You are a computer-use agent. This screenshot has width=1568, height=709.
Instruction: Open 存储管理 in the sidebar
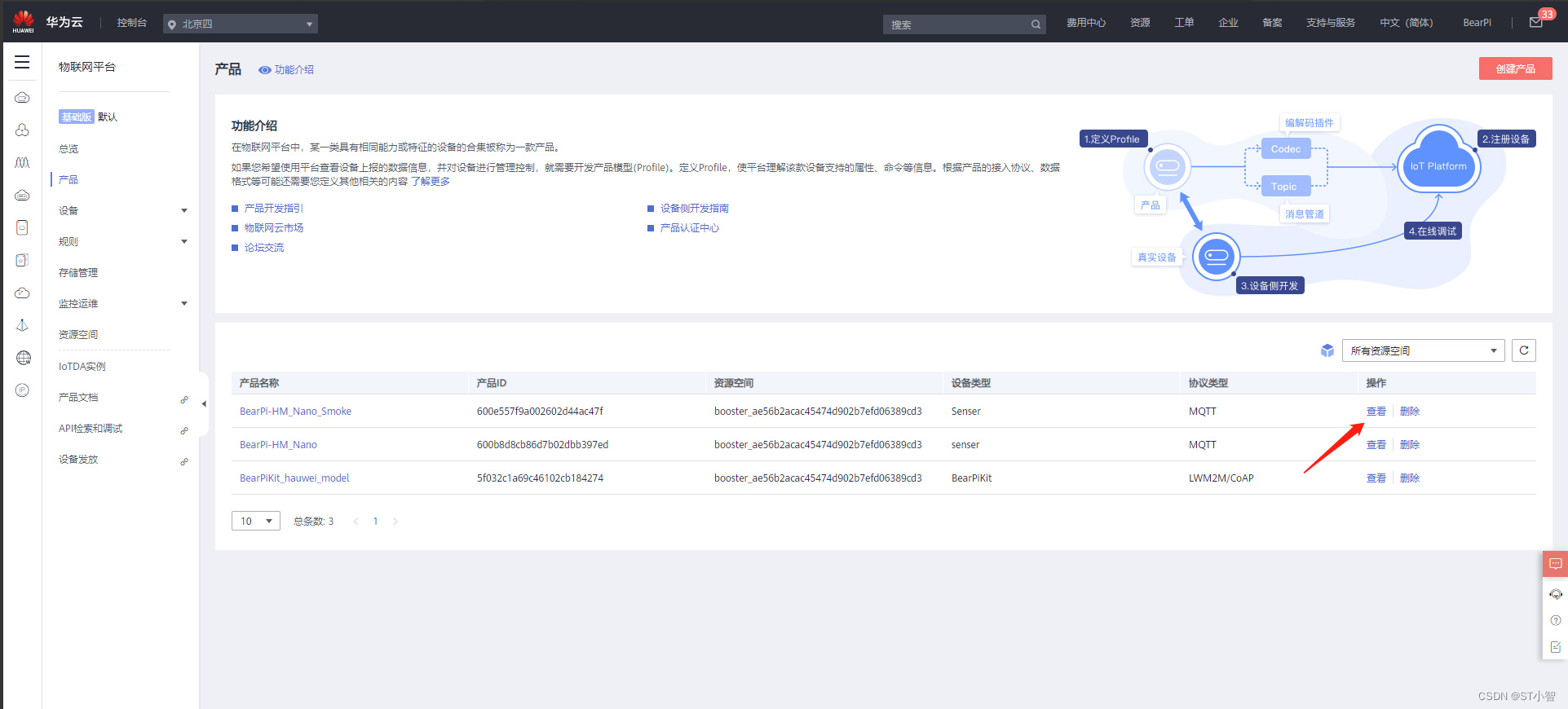pos(78,273)
